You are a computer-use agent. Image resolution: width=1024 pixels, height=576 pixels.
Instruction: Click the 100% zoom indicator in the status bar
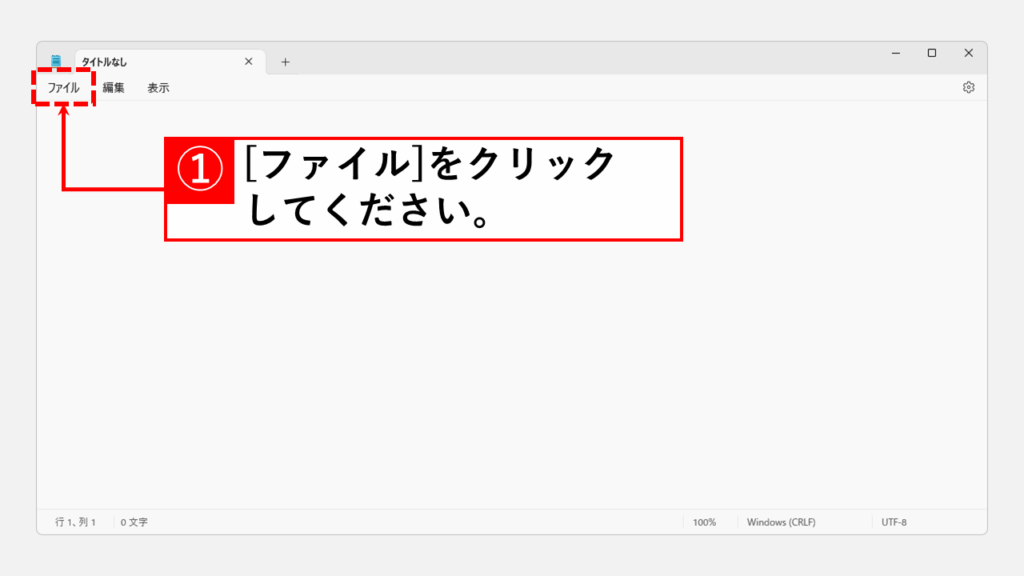click(x=705, y=521)
